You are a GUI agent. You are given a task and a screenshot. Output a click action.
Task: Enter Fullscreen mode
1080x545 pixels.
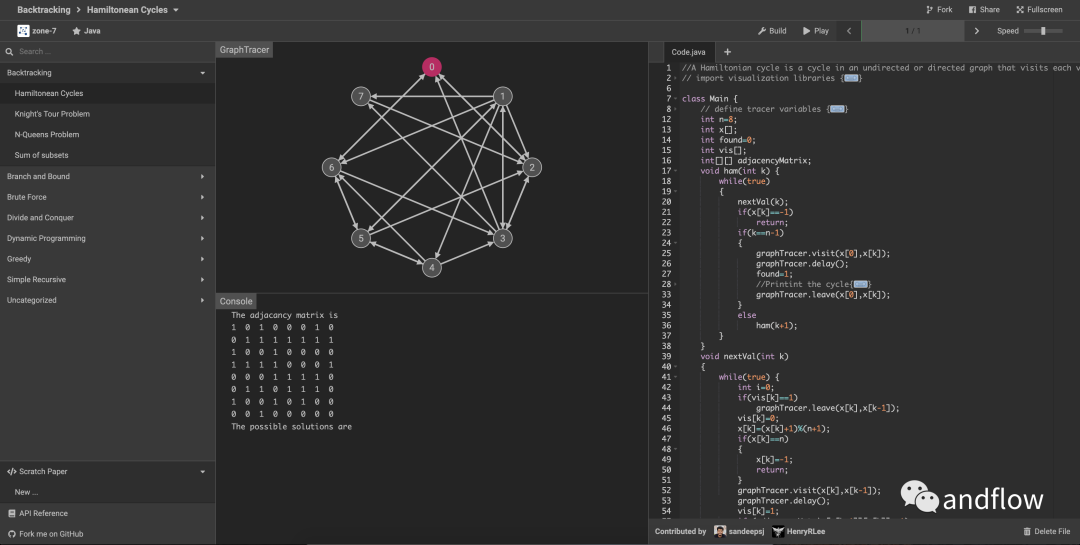point(1038,10)
